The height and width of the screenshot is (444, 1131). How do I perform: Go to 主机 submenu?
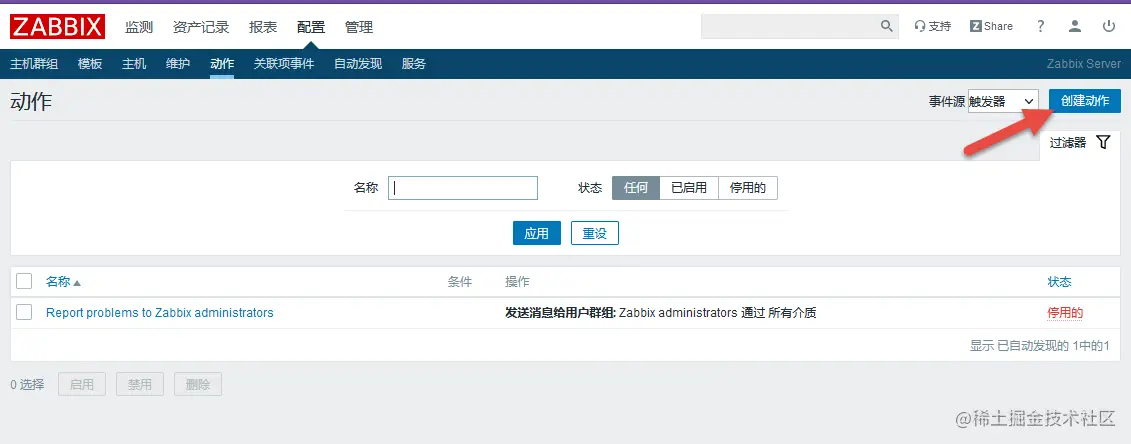(x=134, y=63)
